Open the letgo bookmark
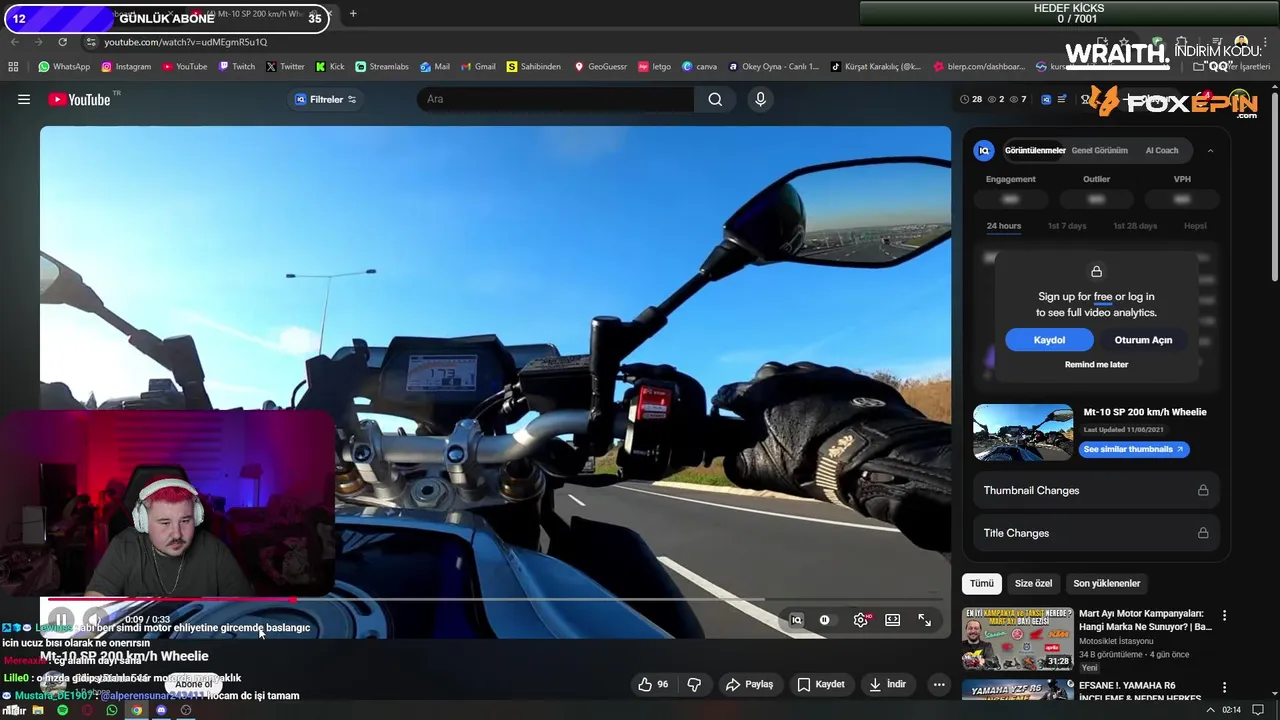The height and width of the screenshot is (720, 1280). tap(655, 66)
